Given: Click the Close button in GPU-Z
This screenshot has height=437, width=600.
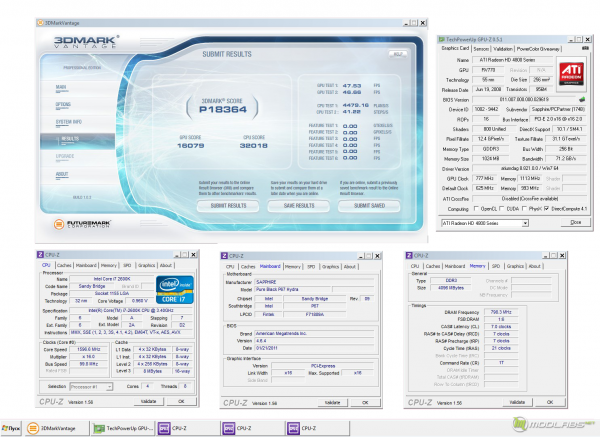Looking at the screenshot, I should click(x=576, y=222).
